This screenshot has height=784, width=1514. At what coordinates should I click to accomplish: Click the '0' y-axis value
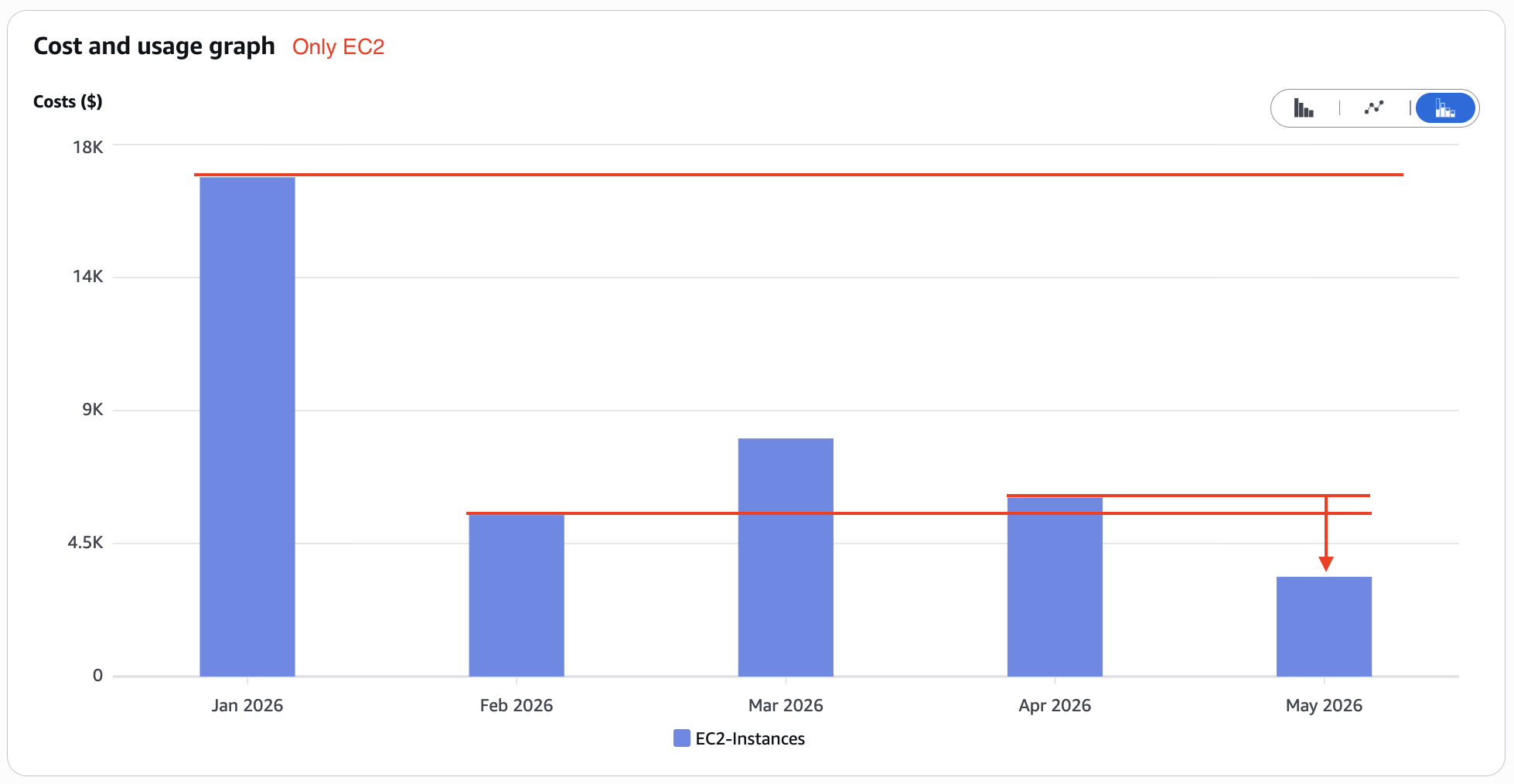pos(97,676)
